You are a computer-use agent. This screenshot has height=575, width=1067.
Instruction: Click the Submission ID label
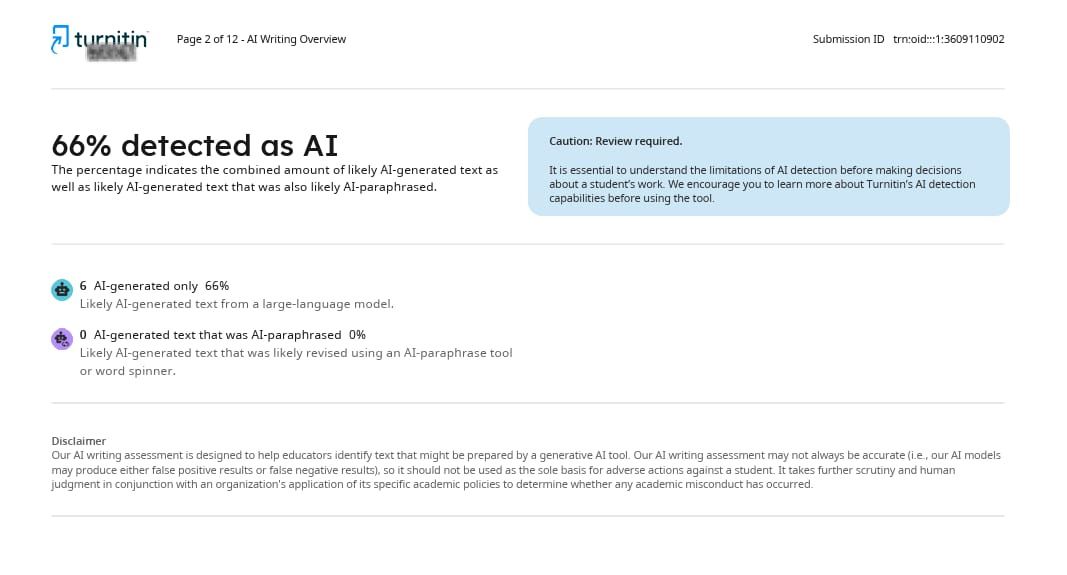849,39
